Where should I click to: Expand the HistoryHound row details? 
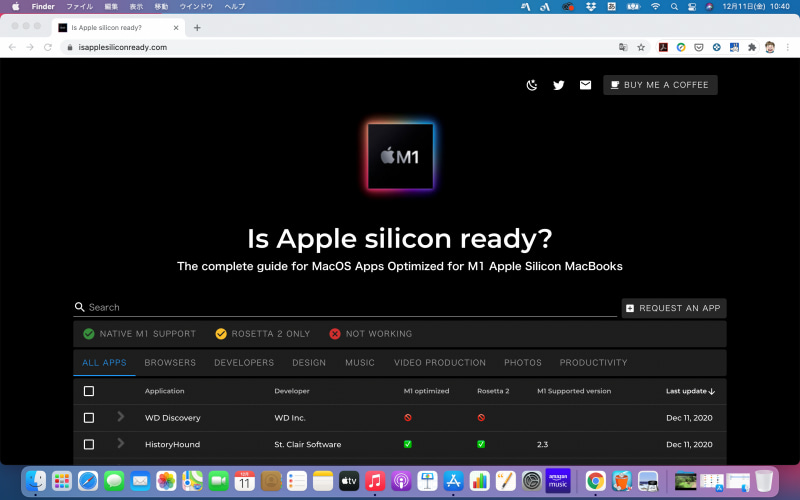click(120, 443)
